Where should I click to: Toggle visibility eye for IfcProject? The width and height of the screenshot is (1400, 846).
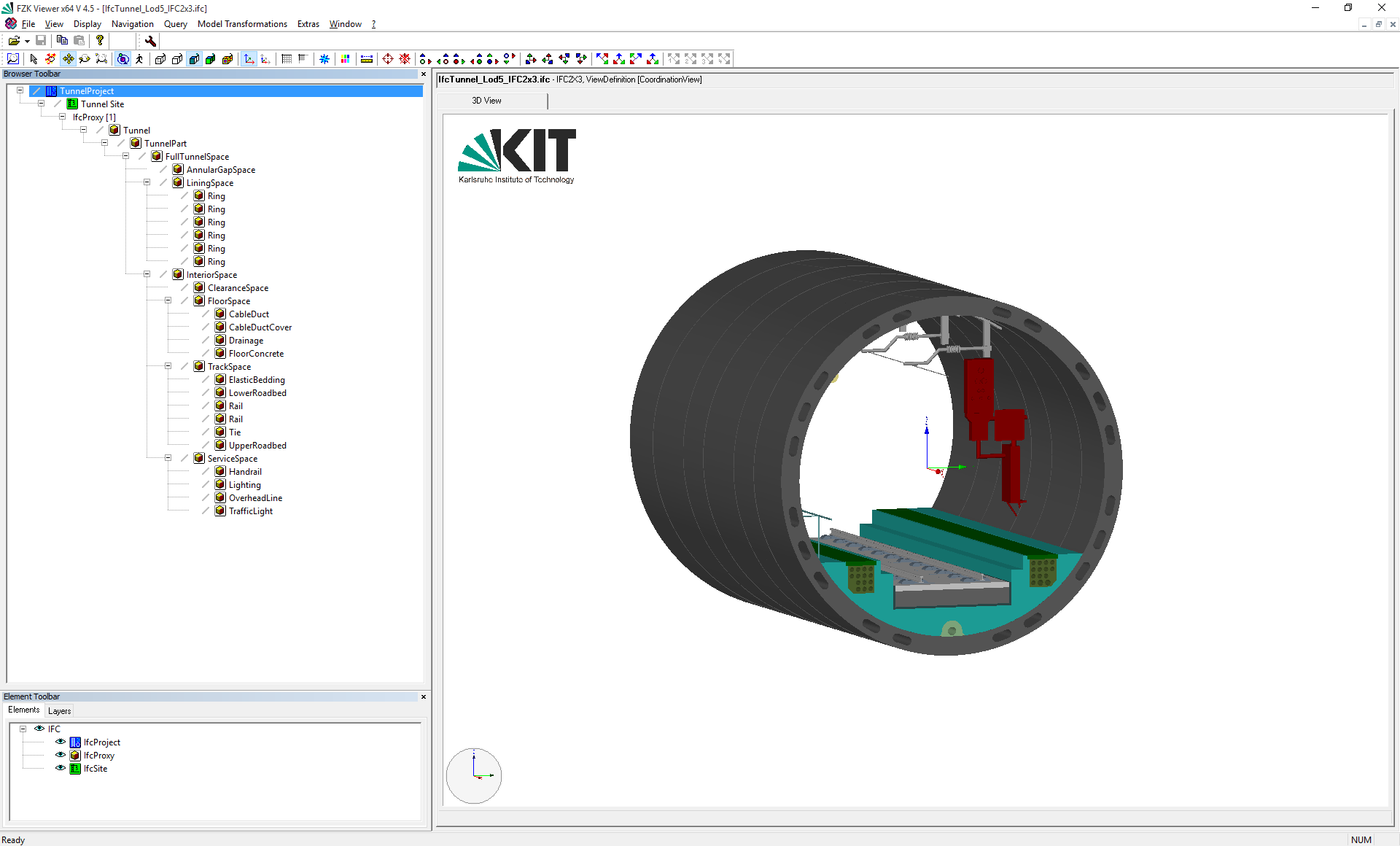tap(61, 742)
